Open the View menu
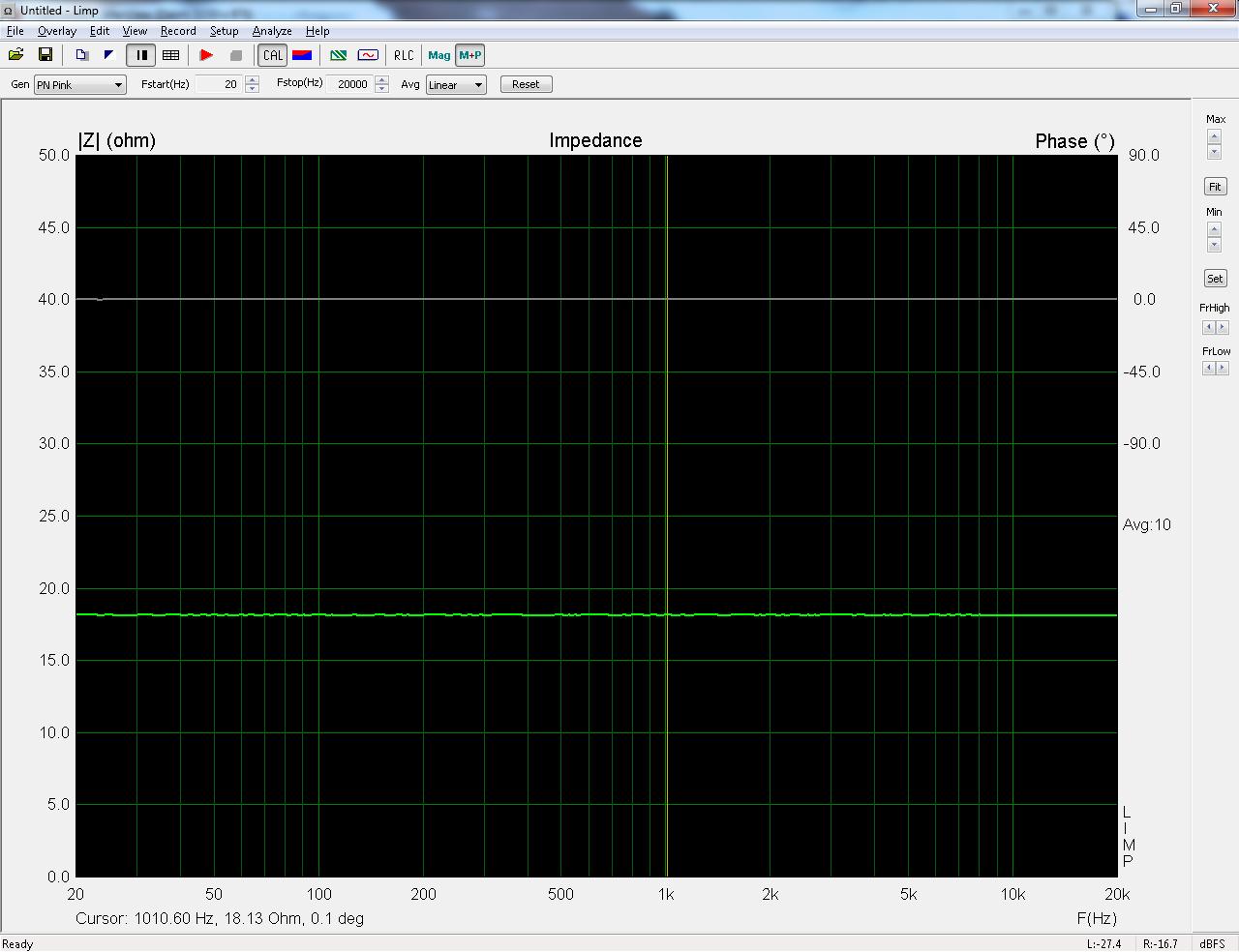1239x952 pixels. coord(135,31)
